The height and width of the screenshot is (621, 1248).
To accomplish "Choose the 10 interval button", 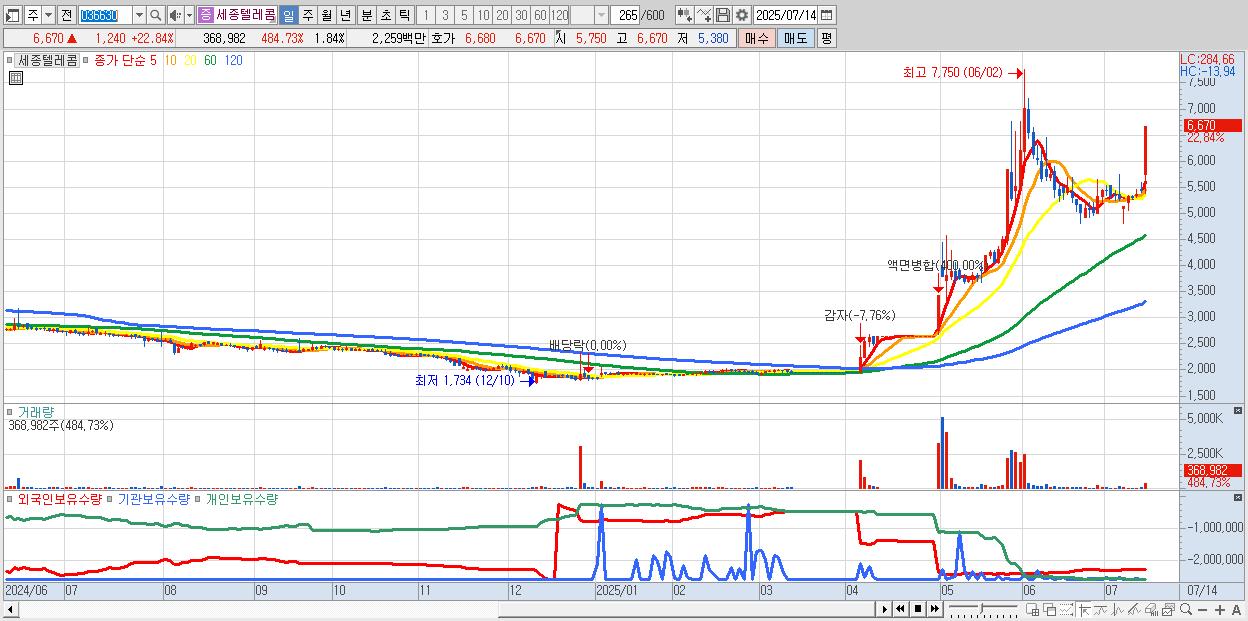I will pyautogui.click(x=483, y=15).
